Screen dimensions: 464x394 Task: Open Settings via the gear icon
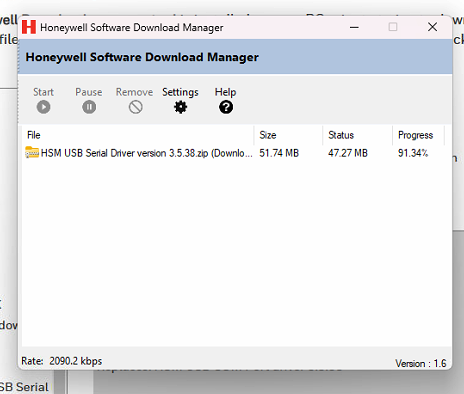[x=181, y=107]
